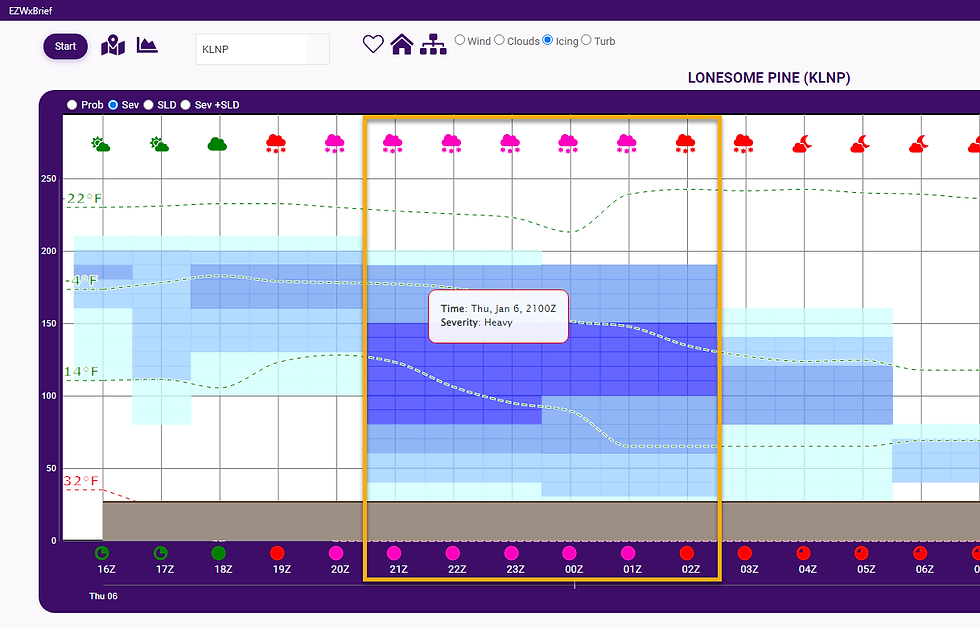Click the -4°F temperature label
Image resolution: width=980 pixels, height=628 pixels.
click(x=83, y=281)
